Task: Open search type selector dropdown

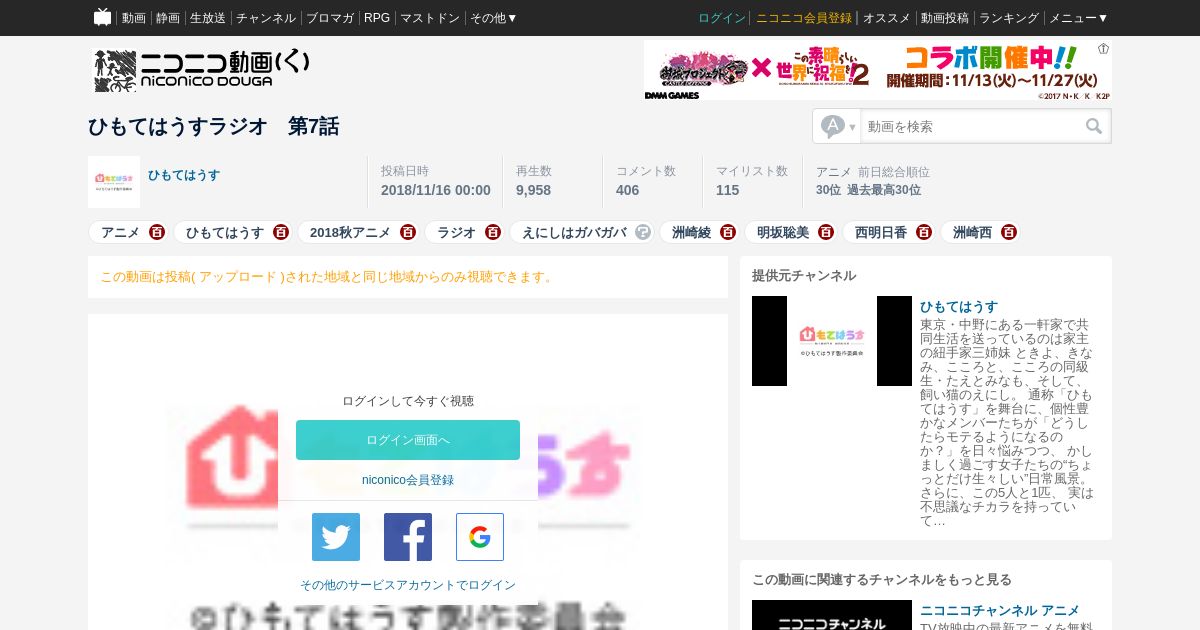Action: click(837, 126)
